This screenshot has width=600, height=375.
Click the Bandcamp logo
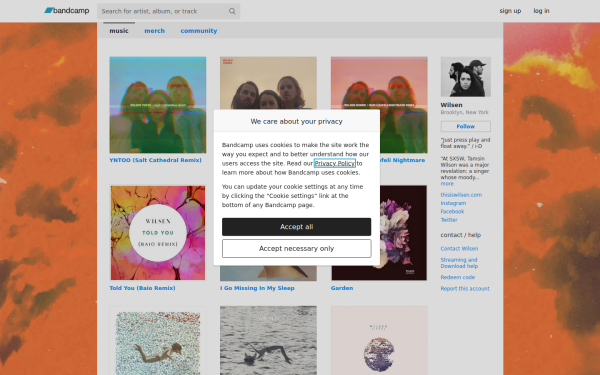pyautogui.click(x=67, y=11)
